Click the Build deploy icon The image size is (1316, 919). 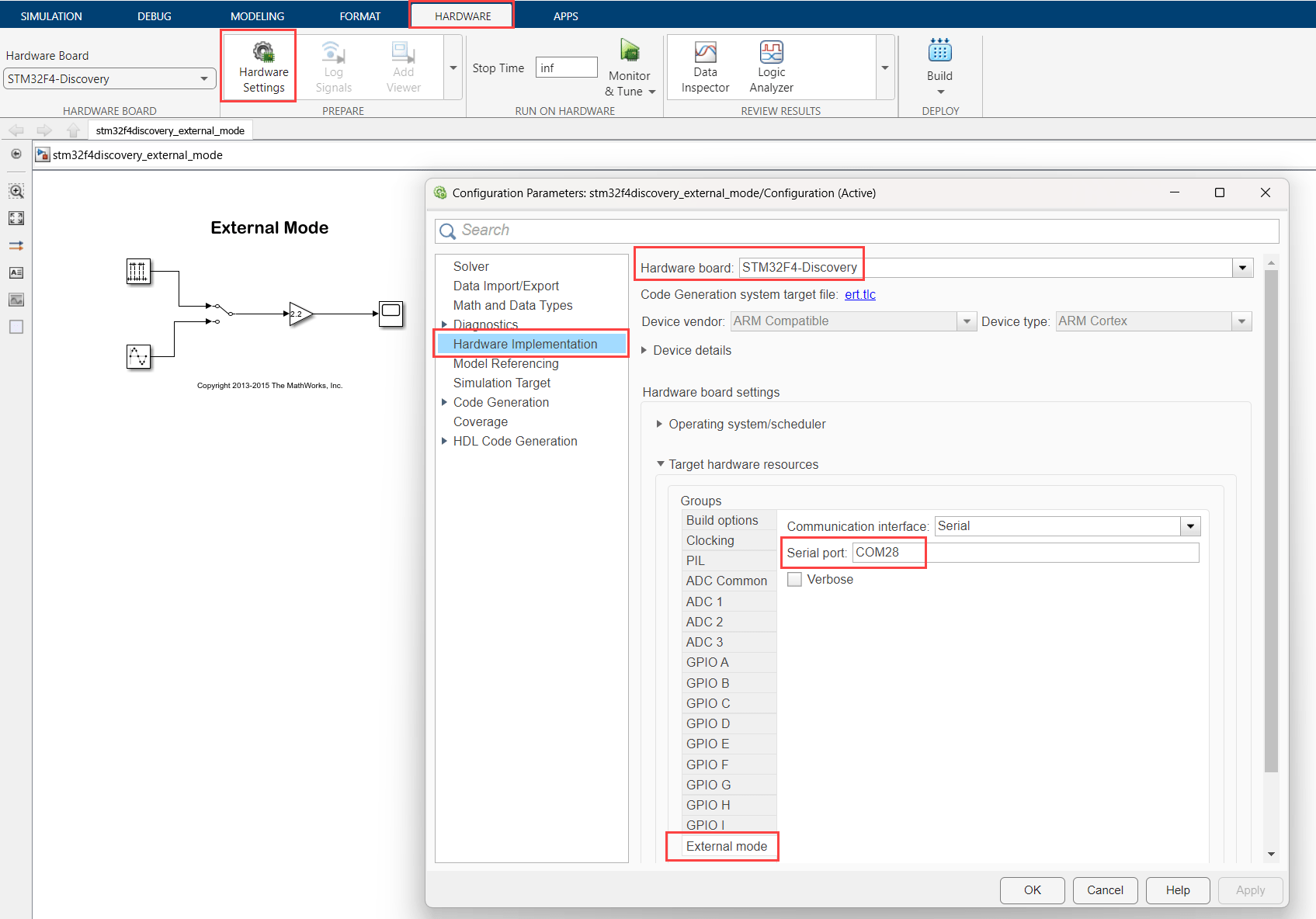coord(939,51)
